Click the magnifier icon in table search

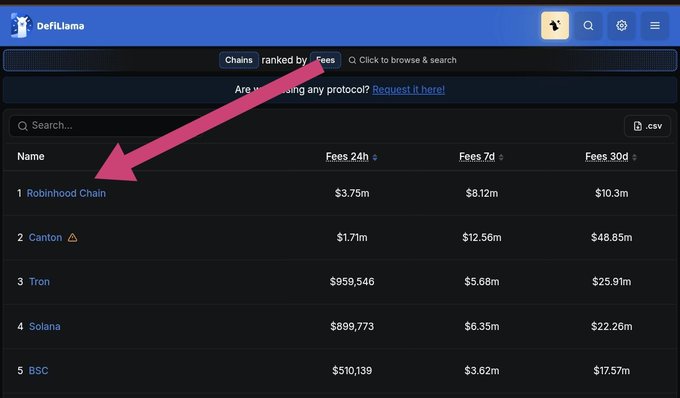(x=23, y=126)
